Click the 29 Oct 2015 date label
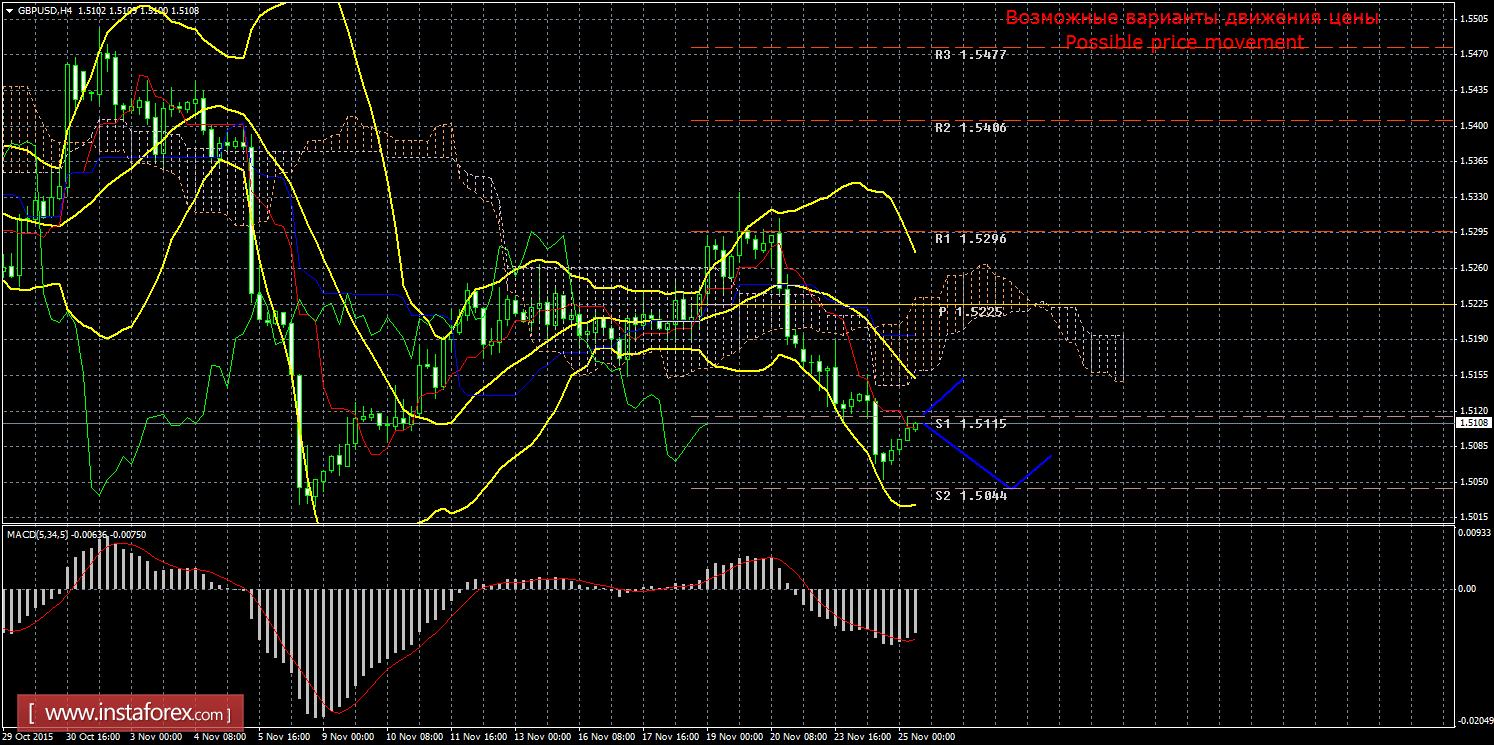This screenshot has width=1494, height=745. (30, 737)
